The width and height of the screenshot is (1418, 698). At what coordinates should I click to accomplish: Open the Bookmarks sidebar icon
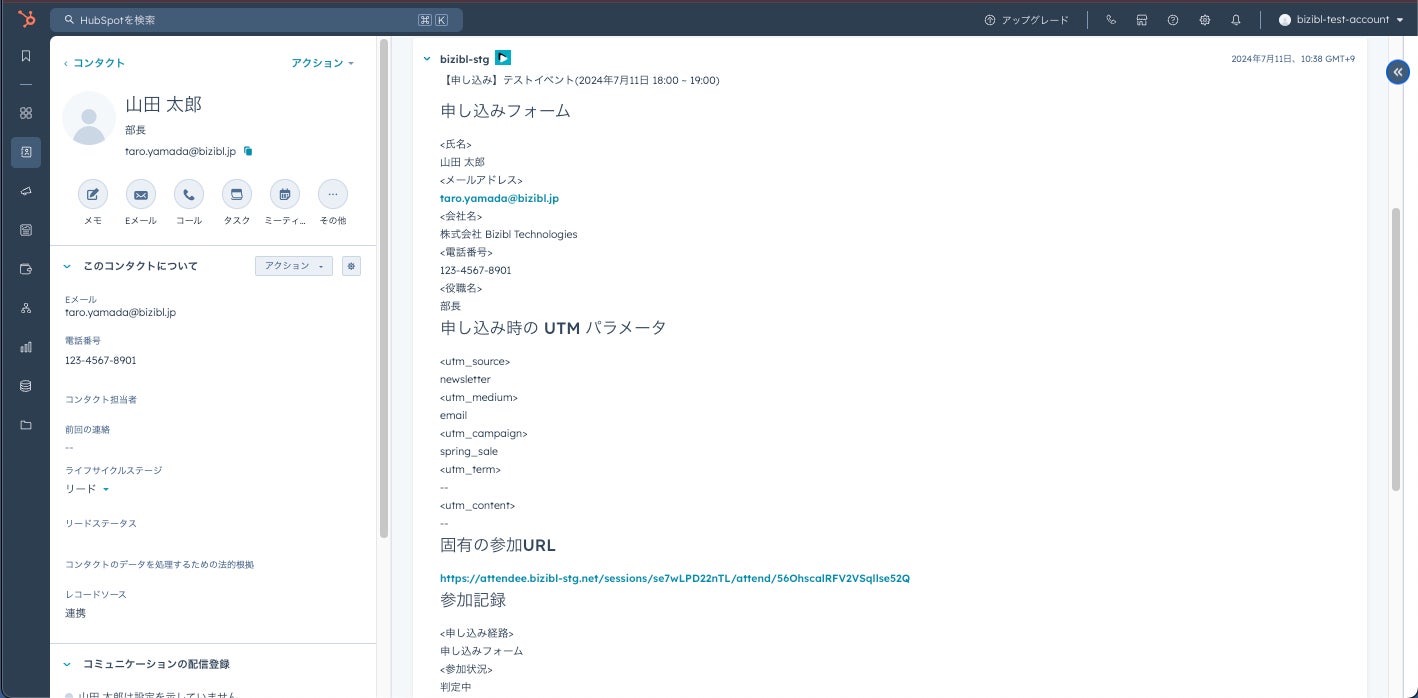(26, 56)
